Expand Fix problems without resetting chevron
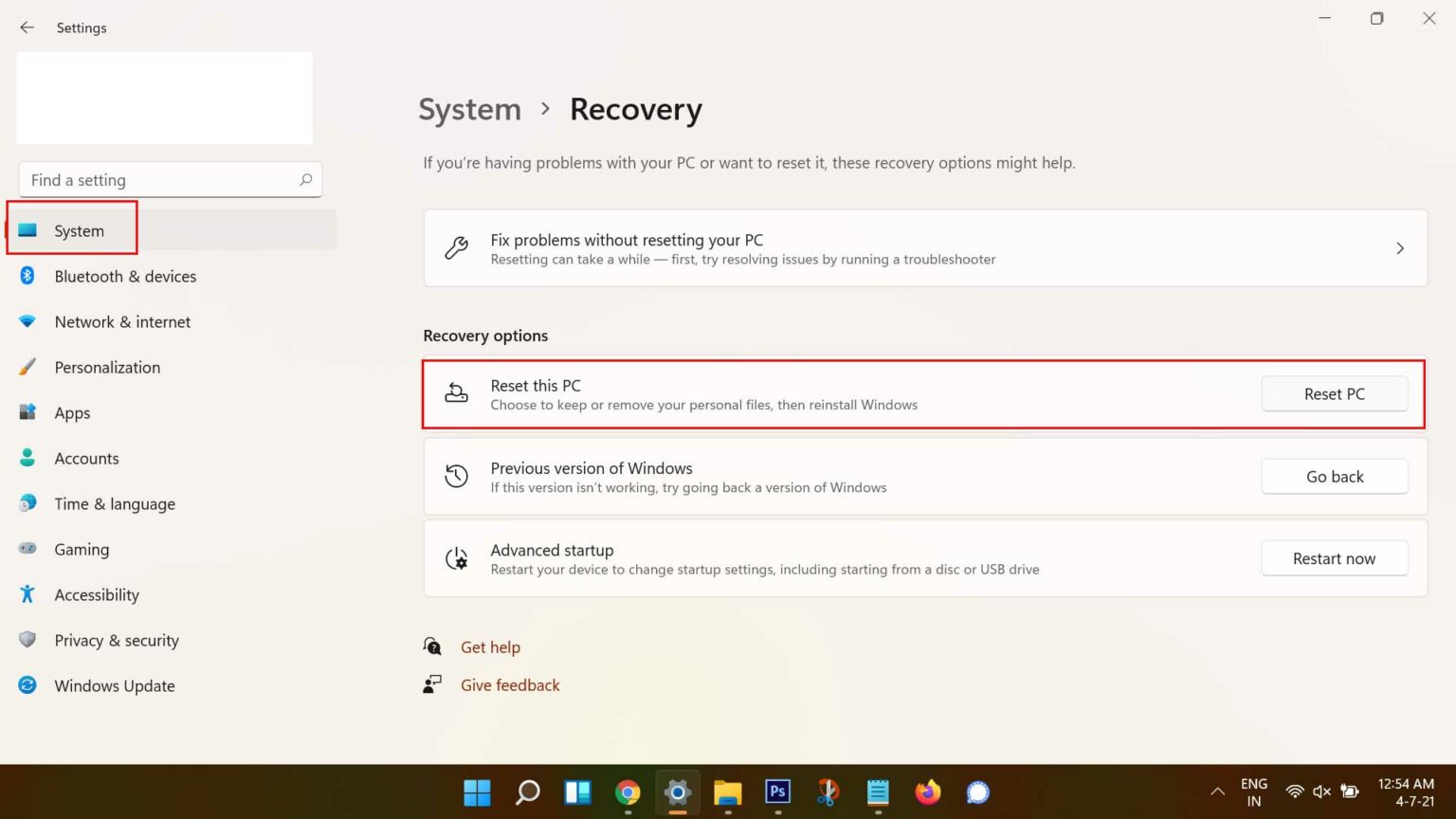 point(1399,248)
